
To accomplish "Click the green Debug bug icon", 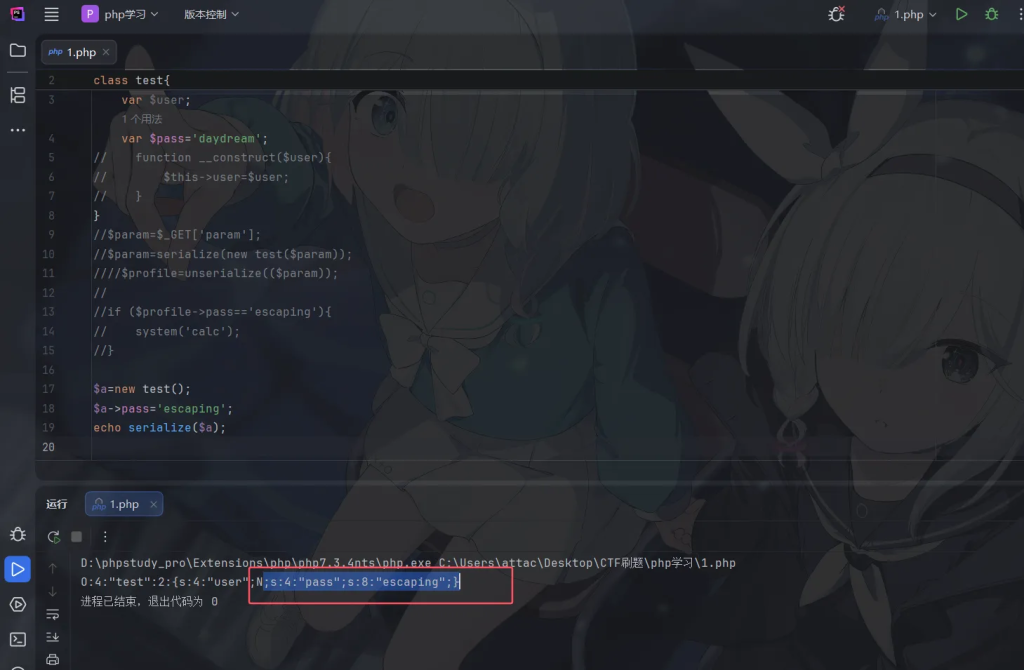I will pyautogui.click(x=991, y=15).
